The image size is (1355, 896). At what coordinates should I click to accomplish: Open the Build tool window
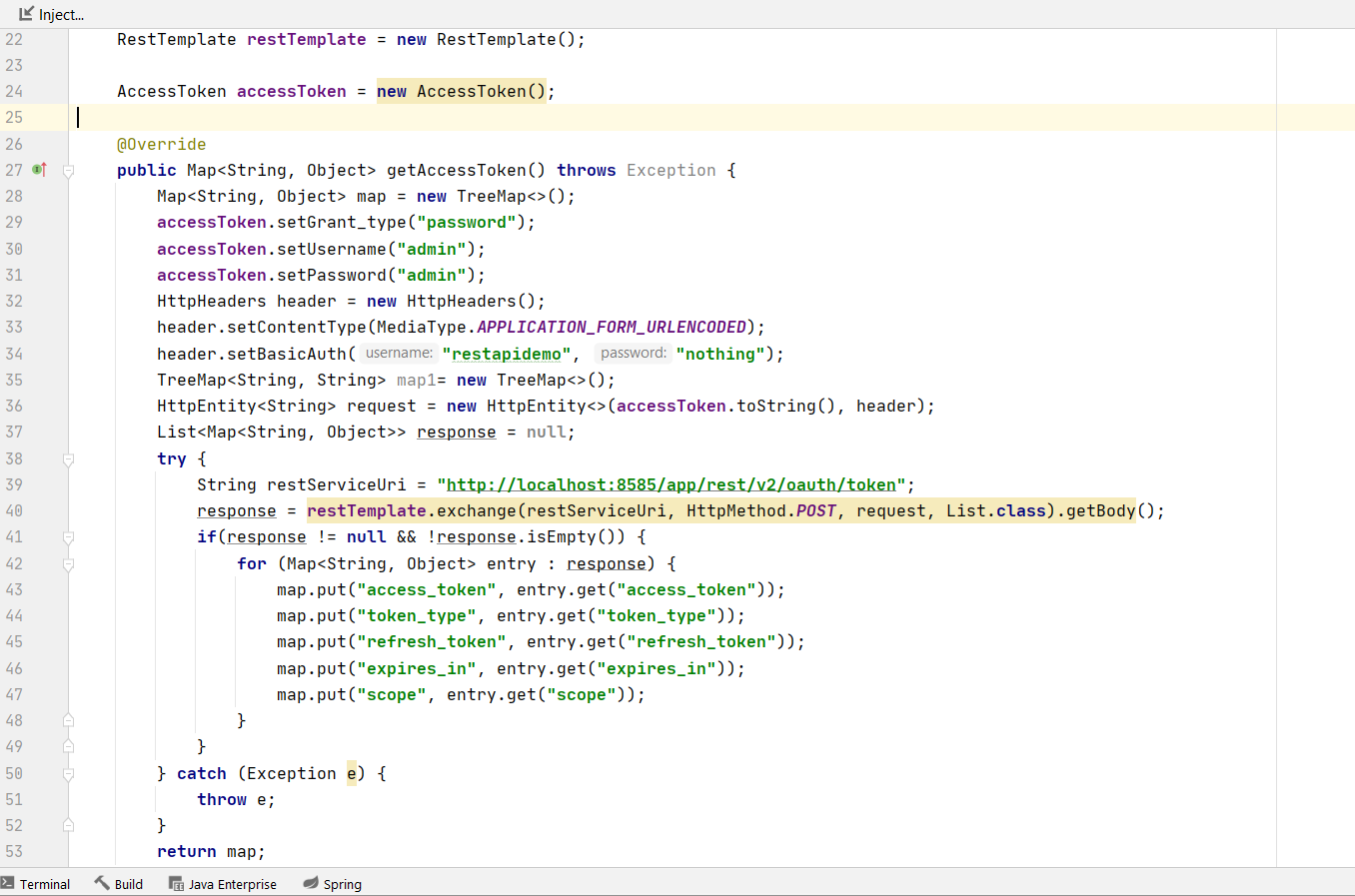point(119,884)
